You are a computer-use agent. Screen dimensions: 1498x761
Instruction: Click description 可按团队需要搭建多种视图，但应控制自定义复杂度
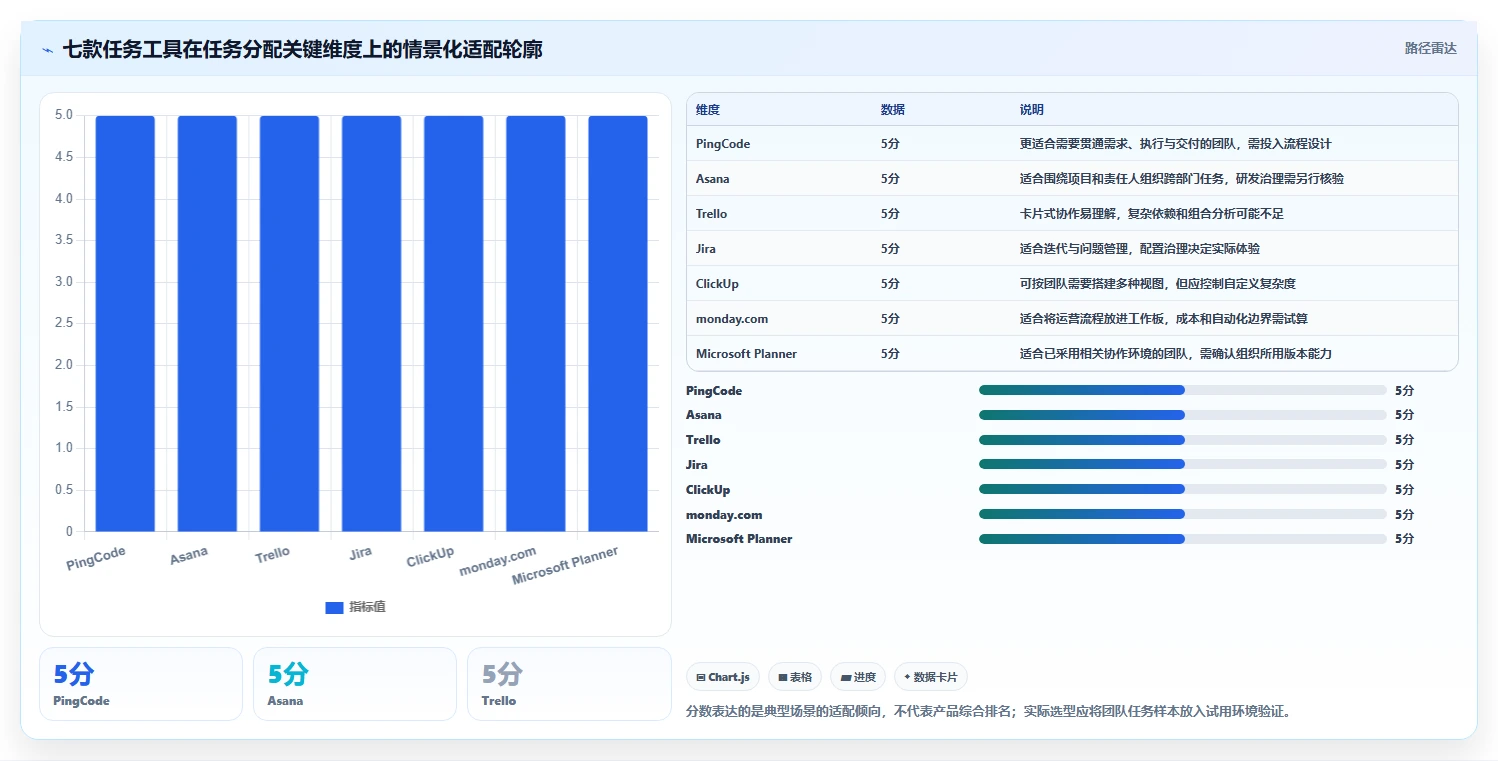coord(1158,284)
